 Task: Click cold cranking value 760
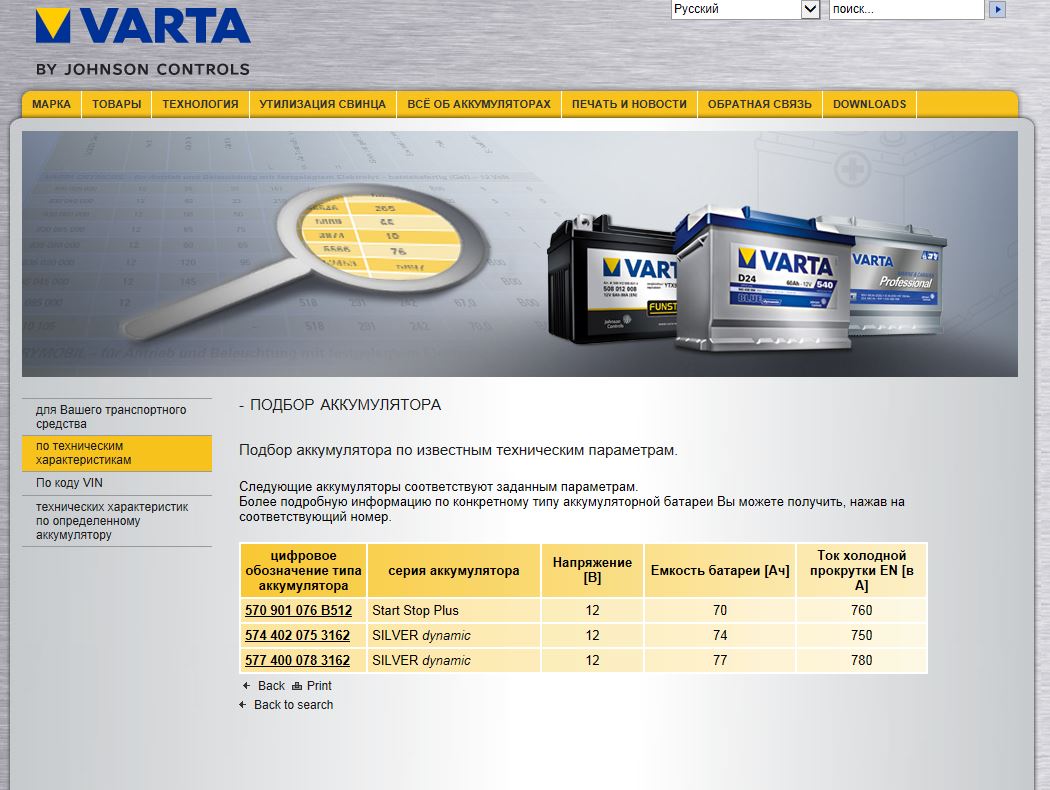[862, 611]
